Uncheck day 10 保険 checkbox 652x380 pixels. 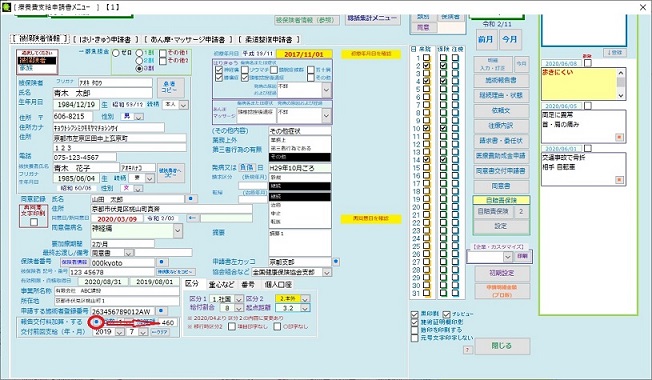(x=444, y=128)
